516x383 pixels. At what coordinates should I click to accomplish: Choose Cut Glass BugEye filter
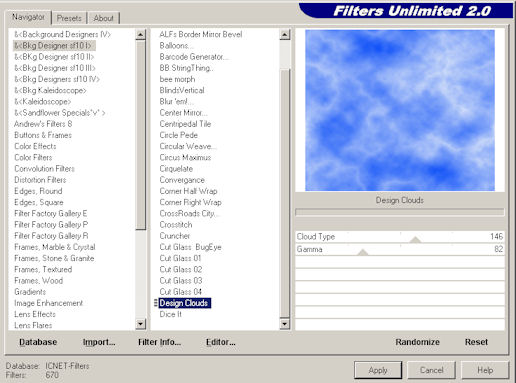click(x=190, y=247)
